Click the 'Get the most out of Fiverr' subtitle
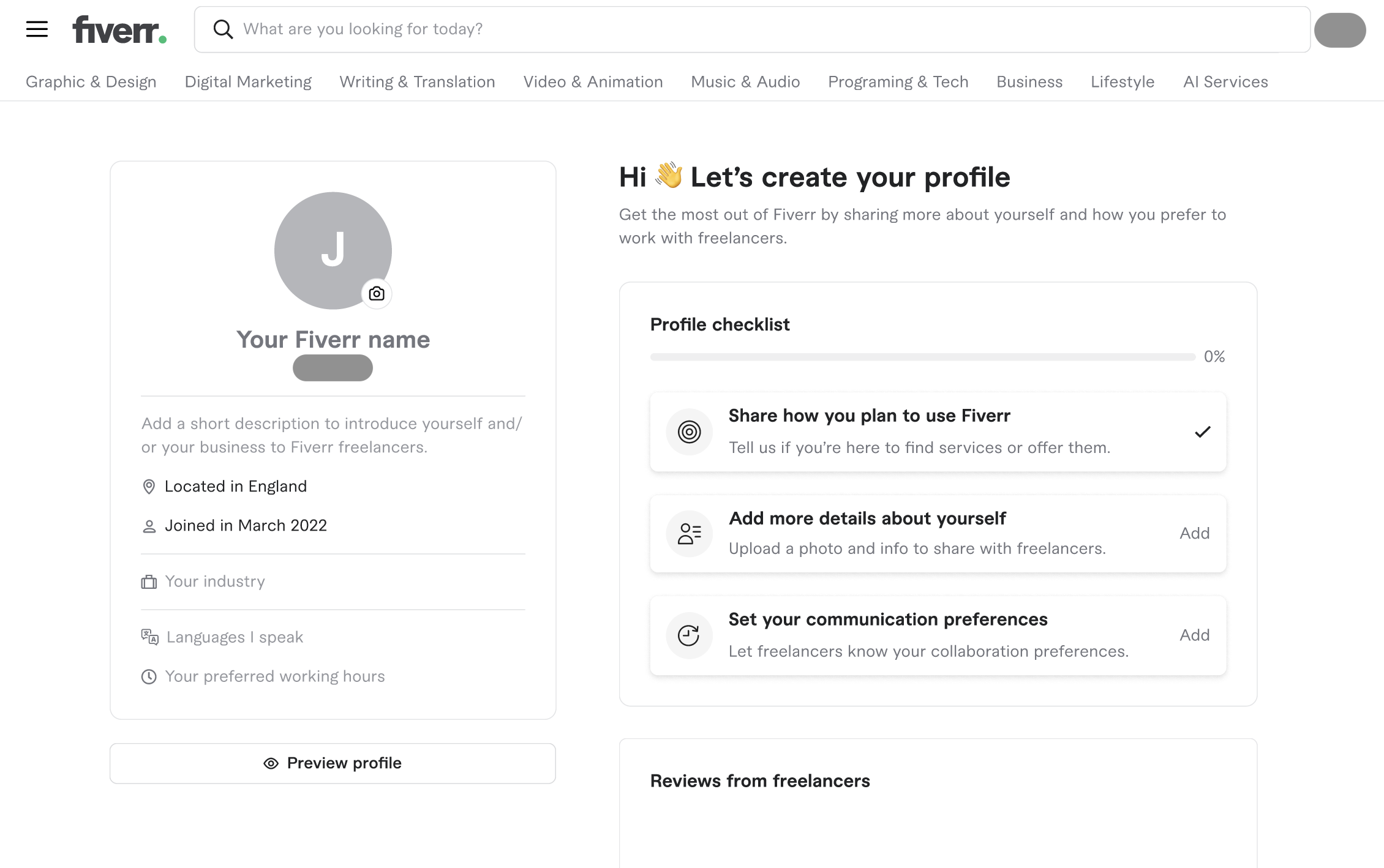The image size is (1384, 868). pyautogui.click(x=922, y=226)
